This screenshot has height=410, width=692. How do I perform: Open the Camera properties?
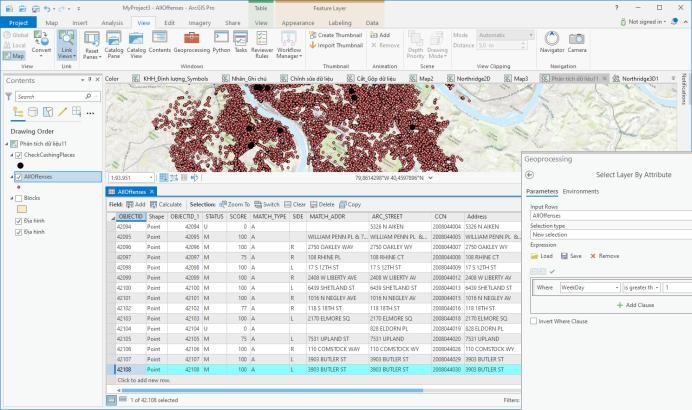(577, 42)
